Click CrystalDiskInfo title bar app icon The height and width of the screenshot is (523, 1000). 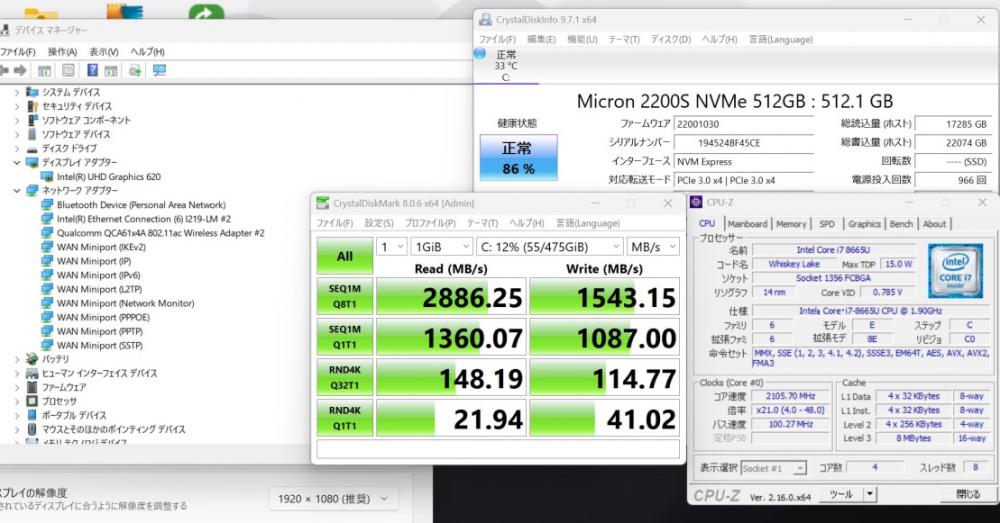tap(485, 20)
